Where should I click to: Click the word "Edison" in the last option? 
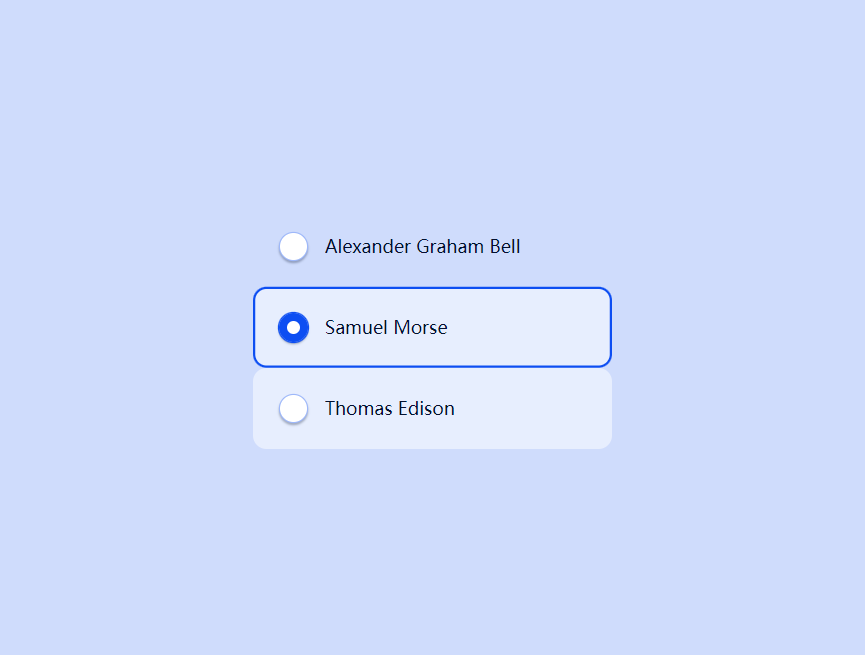[426, 408]
